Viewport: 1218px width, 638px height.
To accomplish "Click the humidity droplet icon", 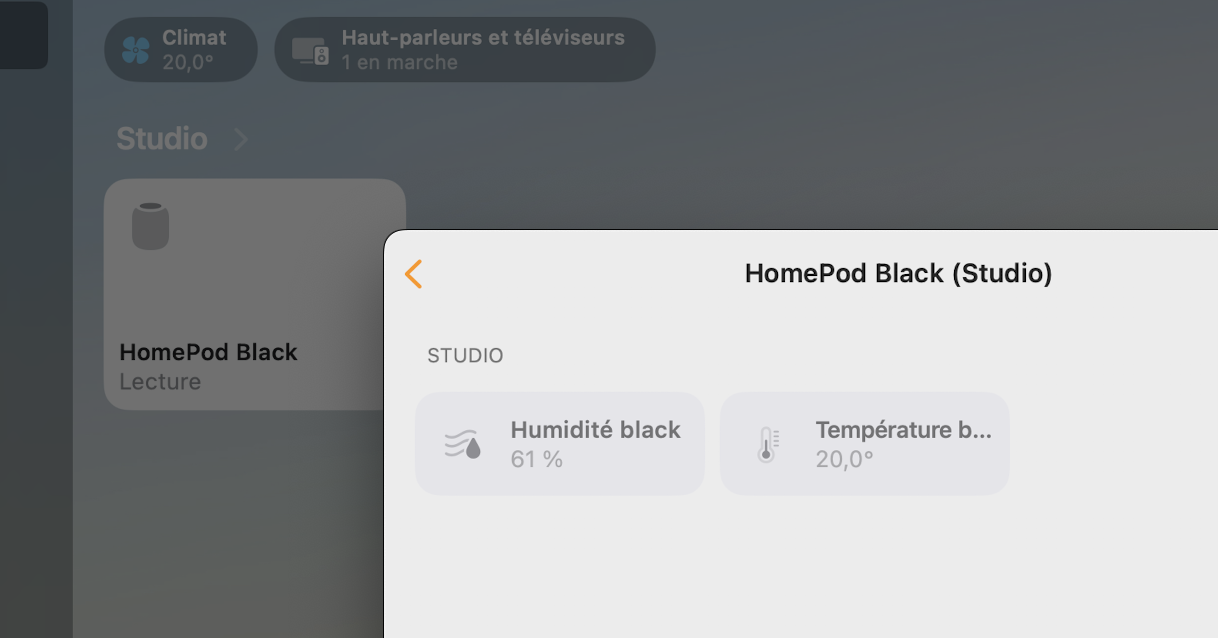I will 462,444.
